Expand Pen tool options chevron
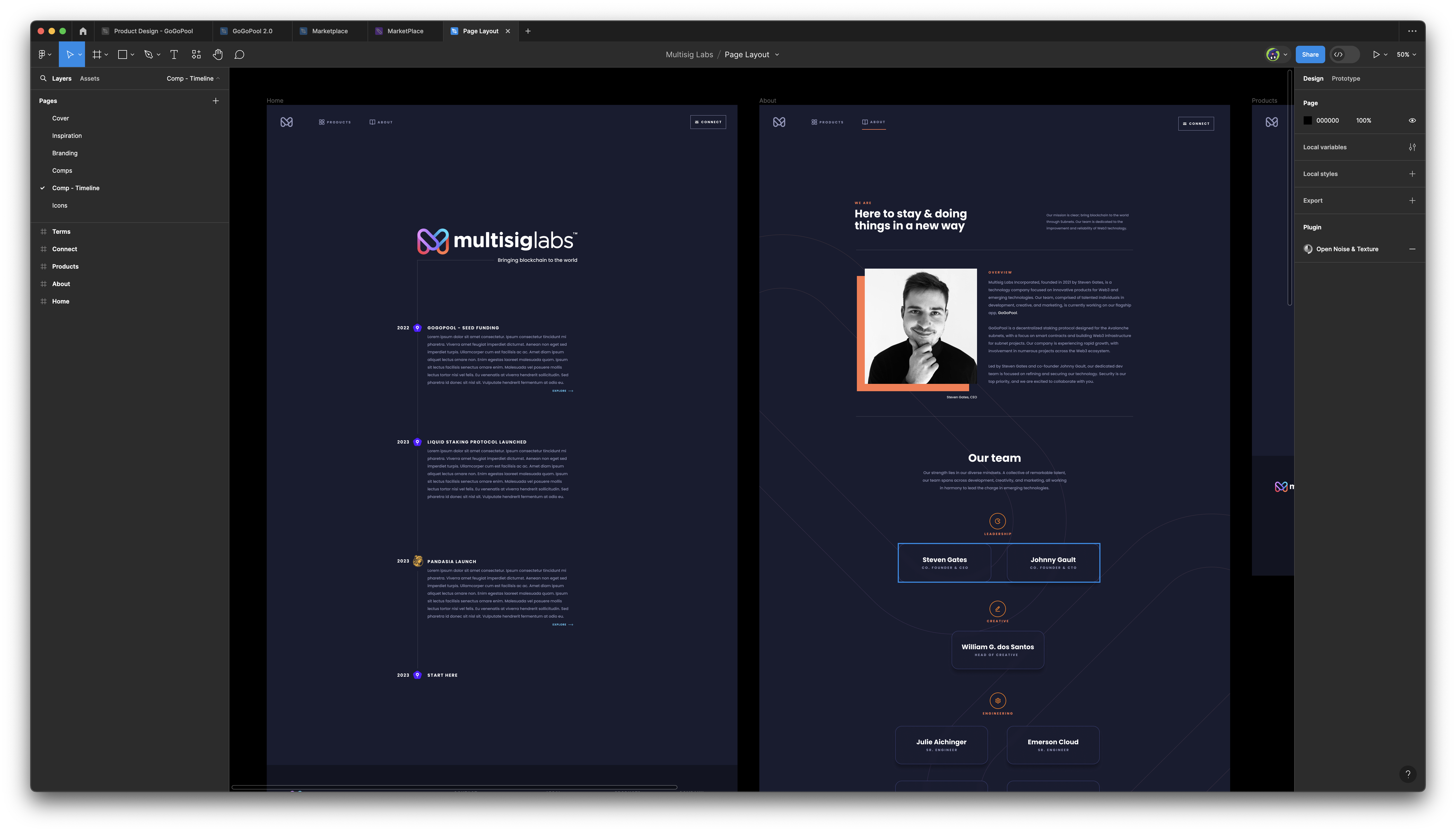Viewport: 1456px width, 832px height. 158,55
